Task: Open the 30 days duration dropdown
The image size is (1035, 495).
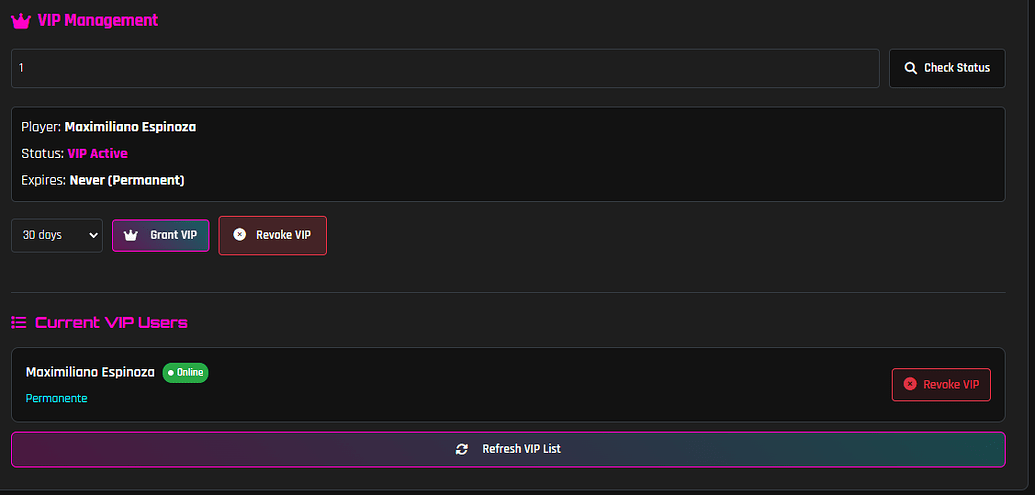Action: point(56,235)
